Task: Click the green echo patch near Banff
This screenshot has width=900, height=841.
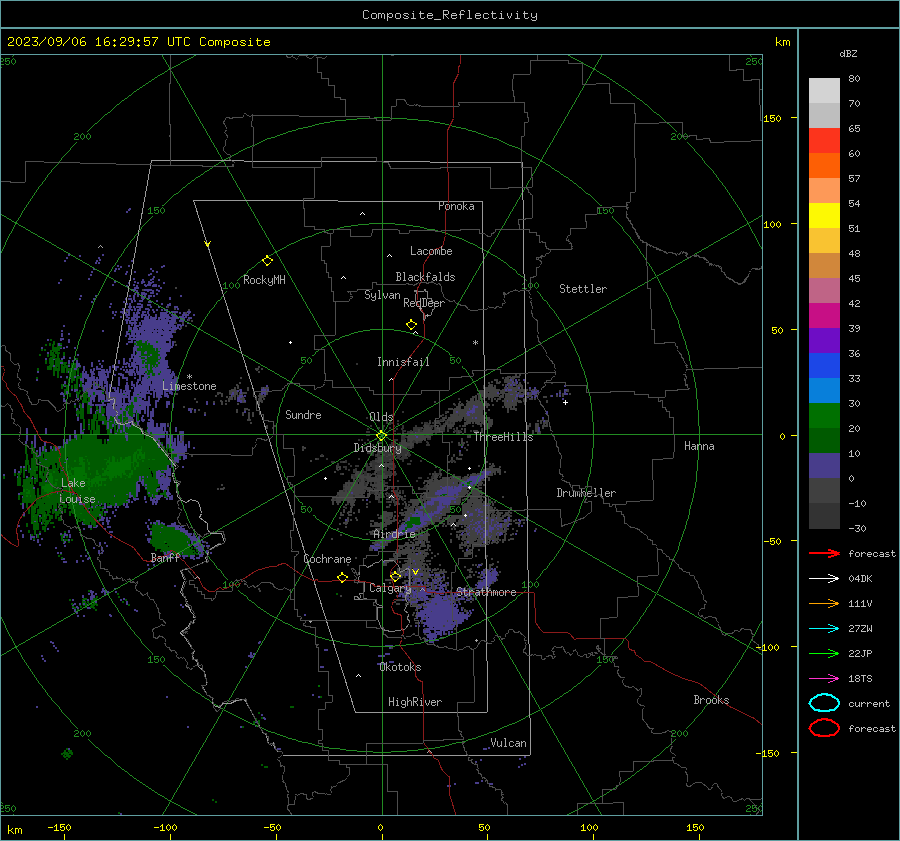Action: coord(172,540)
